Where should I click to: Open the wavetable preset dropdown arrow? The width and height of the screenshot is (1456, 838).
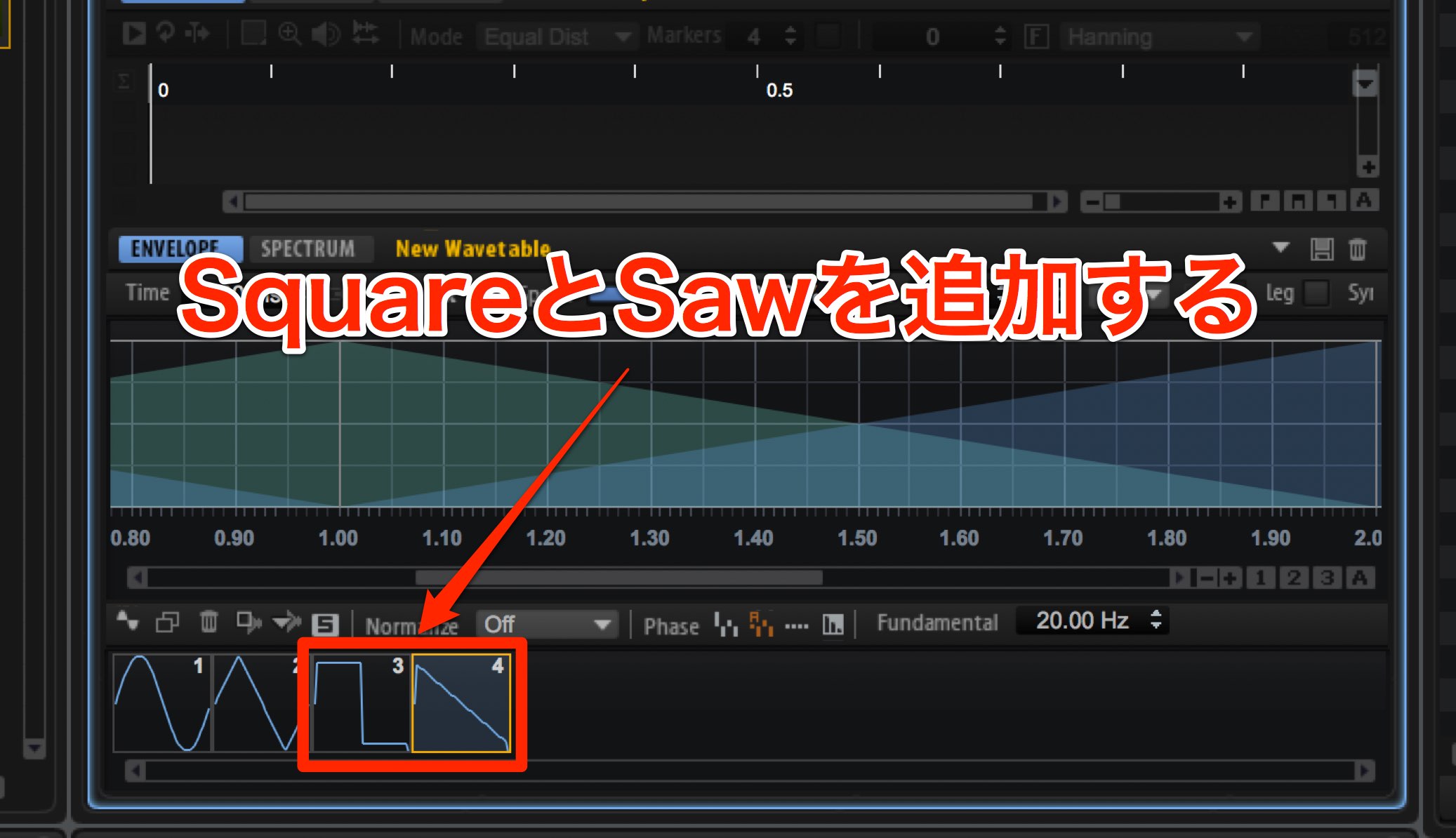[x=1280, y=247]
